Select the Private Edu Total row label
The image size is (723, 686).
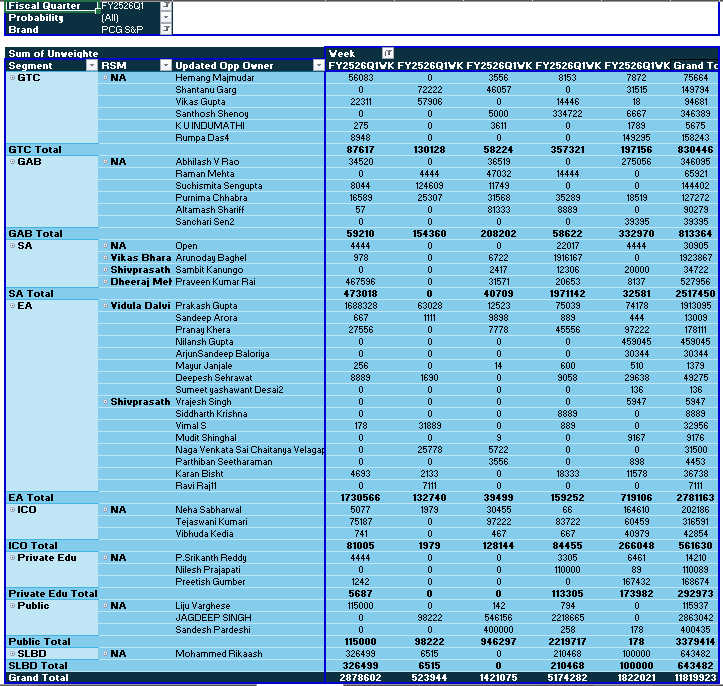tap(52, 593)
